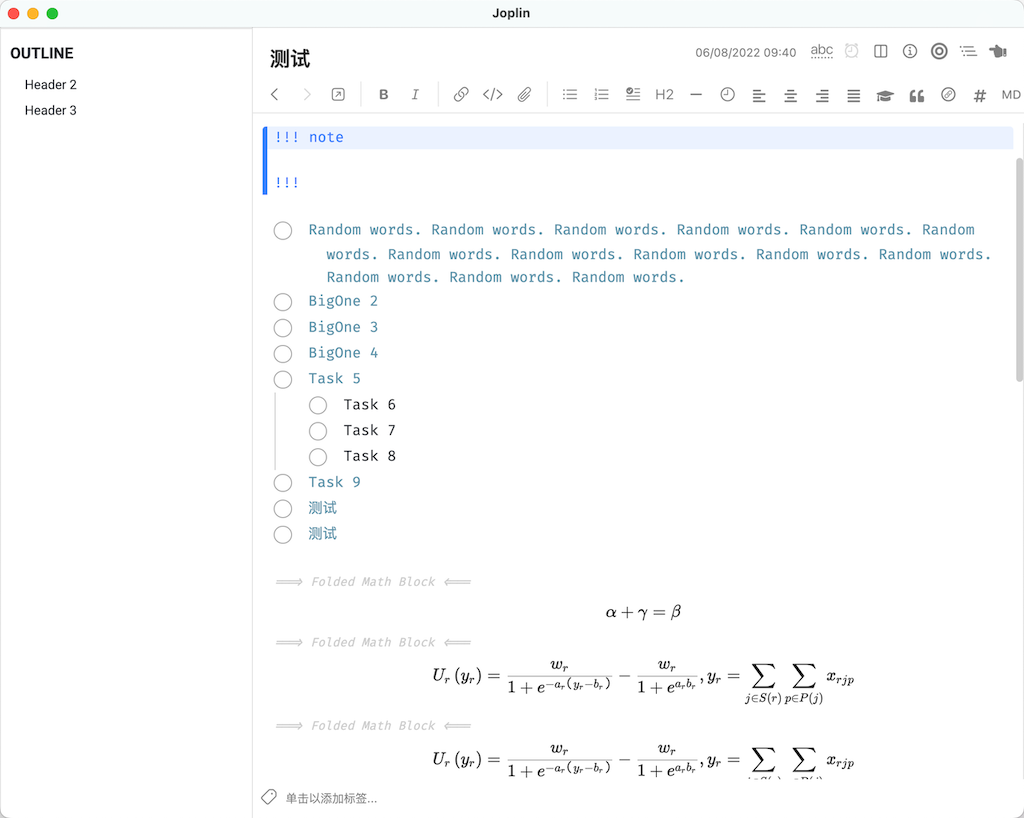The height and width of the screenshot is (818, 1024).
Task: Click the note date 06/08/2022 09:40
Action: tap(745, 52)
